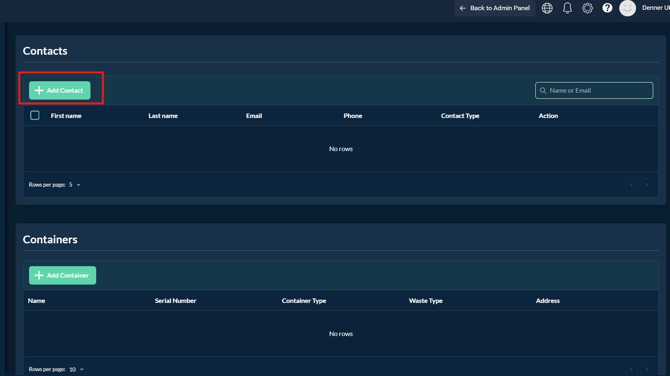Click the Add Contact button
The height and width of the screenshot is (376, 670).
pyautogui.click(x=60, y=91)
